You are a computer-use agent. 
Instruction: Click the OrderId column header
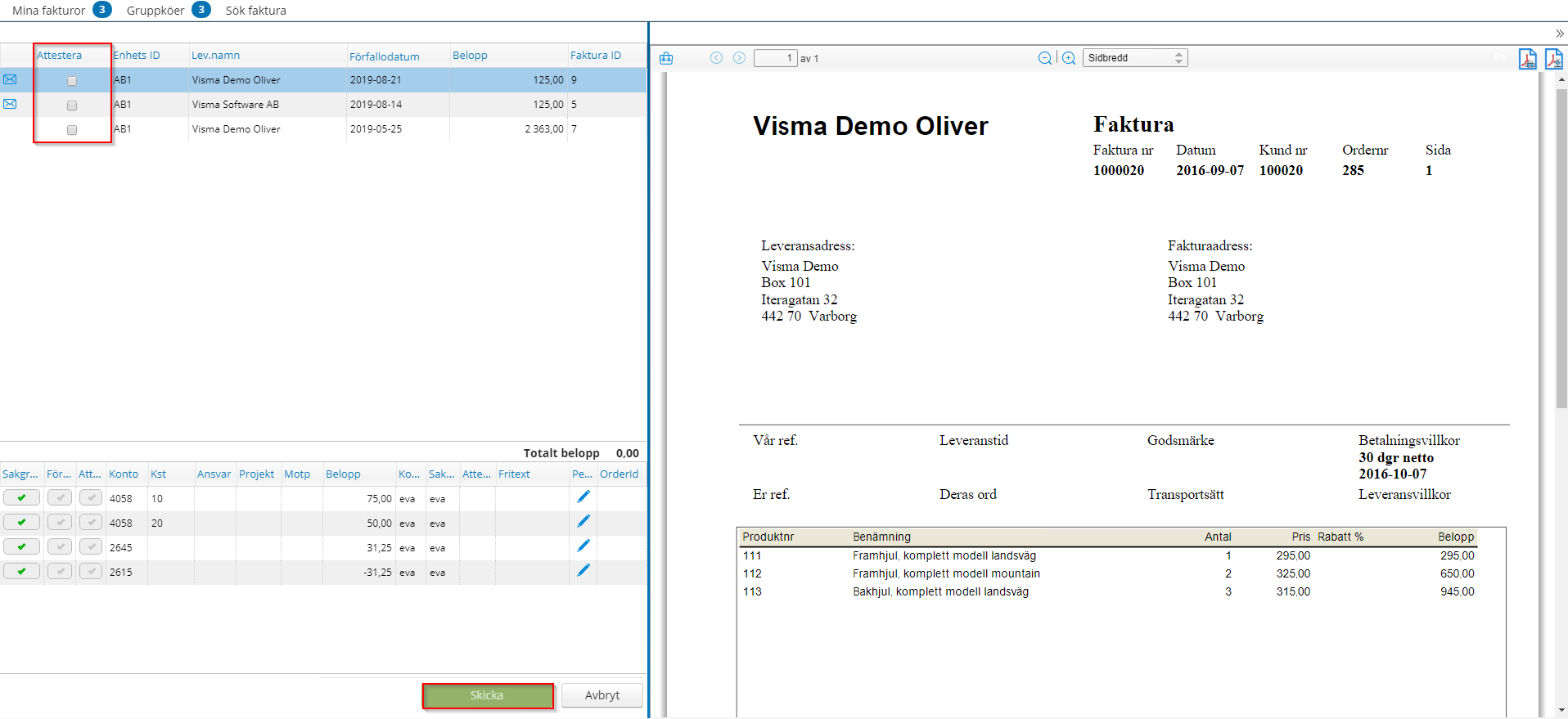tap(619, 474)
